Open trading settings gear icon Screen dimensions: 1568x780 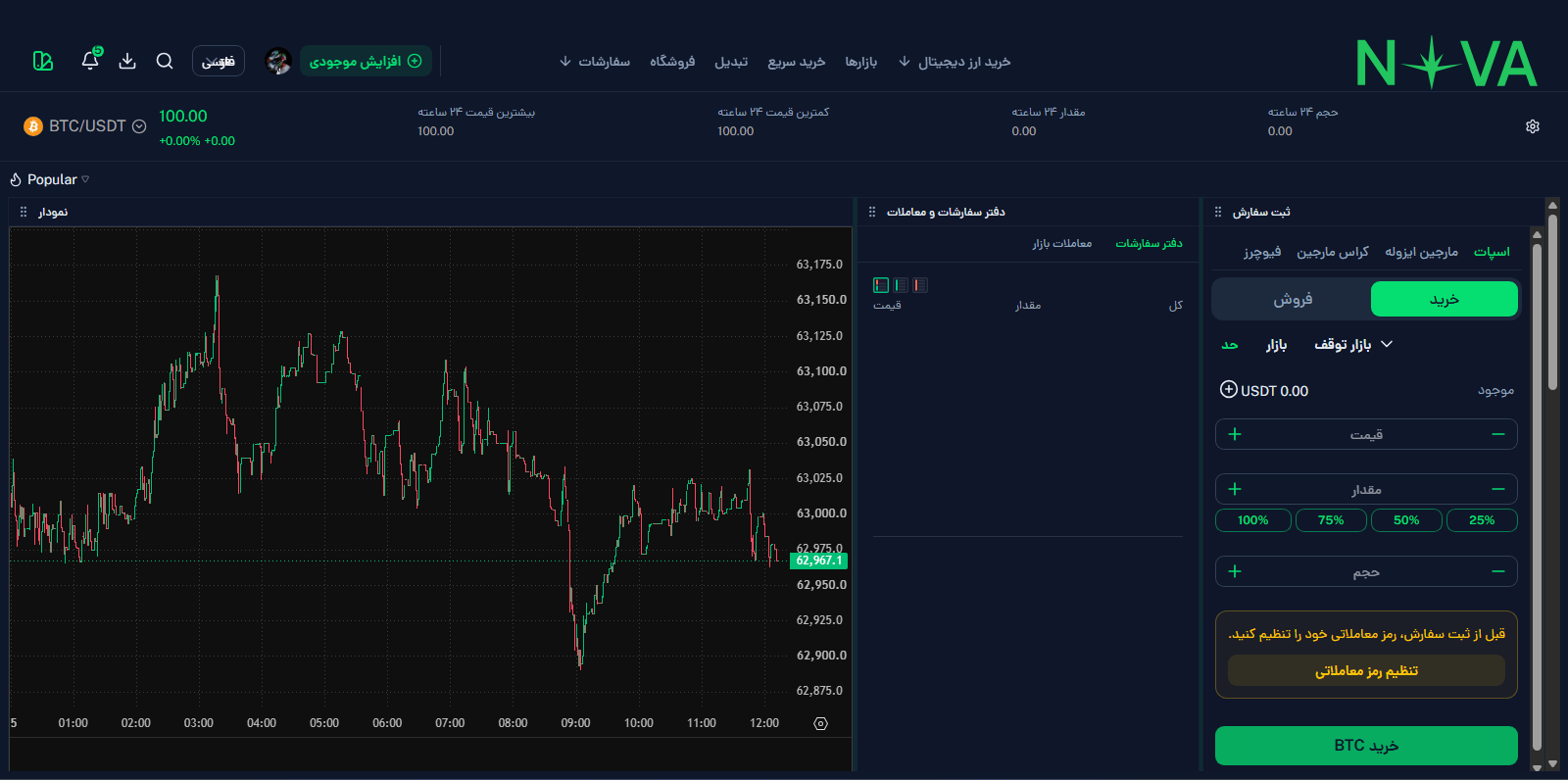coord(1533,126)
